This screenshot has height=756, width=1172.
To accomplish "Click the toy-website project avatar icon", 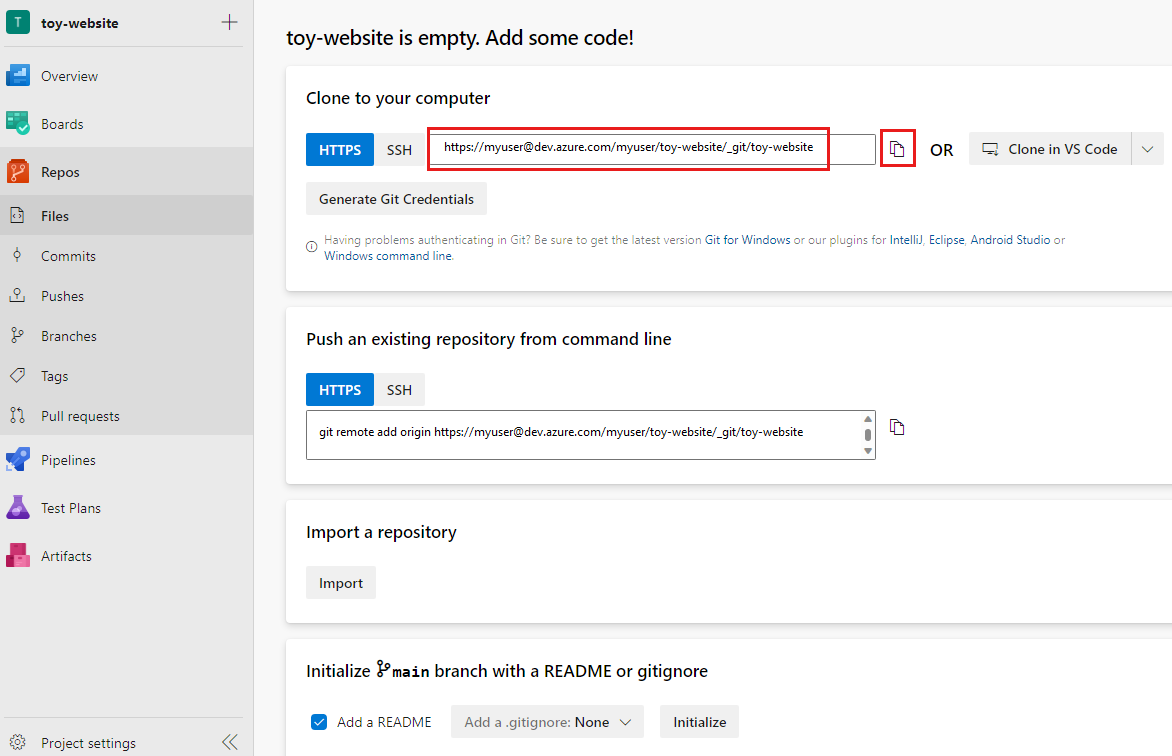I will (x=18, y=22).
